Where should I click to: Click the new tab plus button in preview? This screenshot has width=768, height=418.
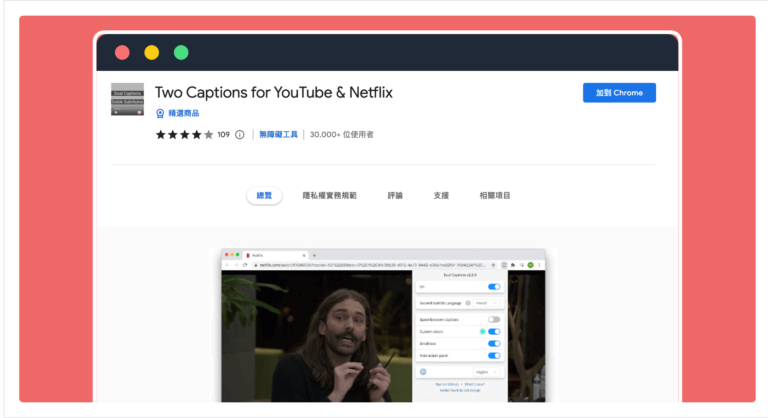314,255
